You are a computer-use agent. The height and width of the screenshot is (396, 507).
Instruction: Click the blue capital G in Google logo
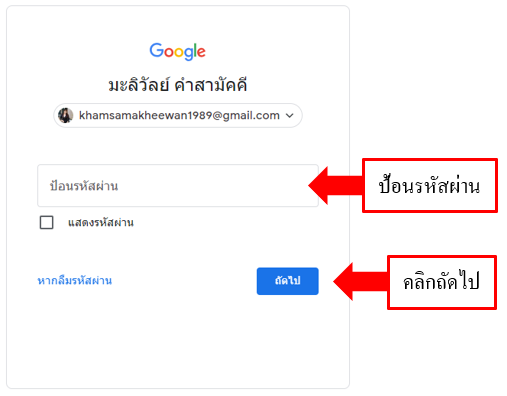(x=156, y=50)
